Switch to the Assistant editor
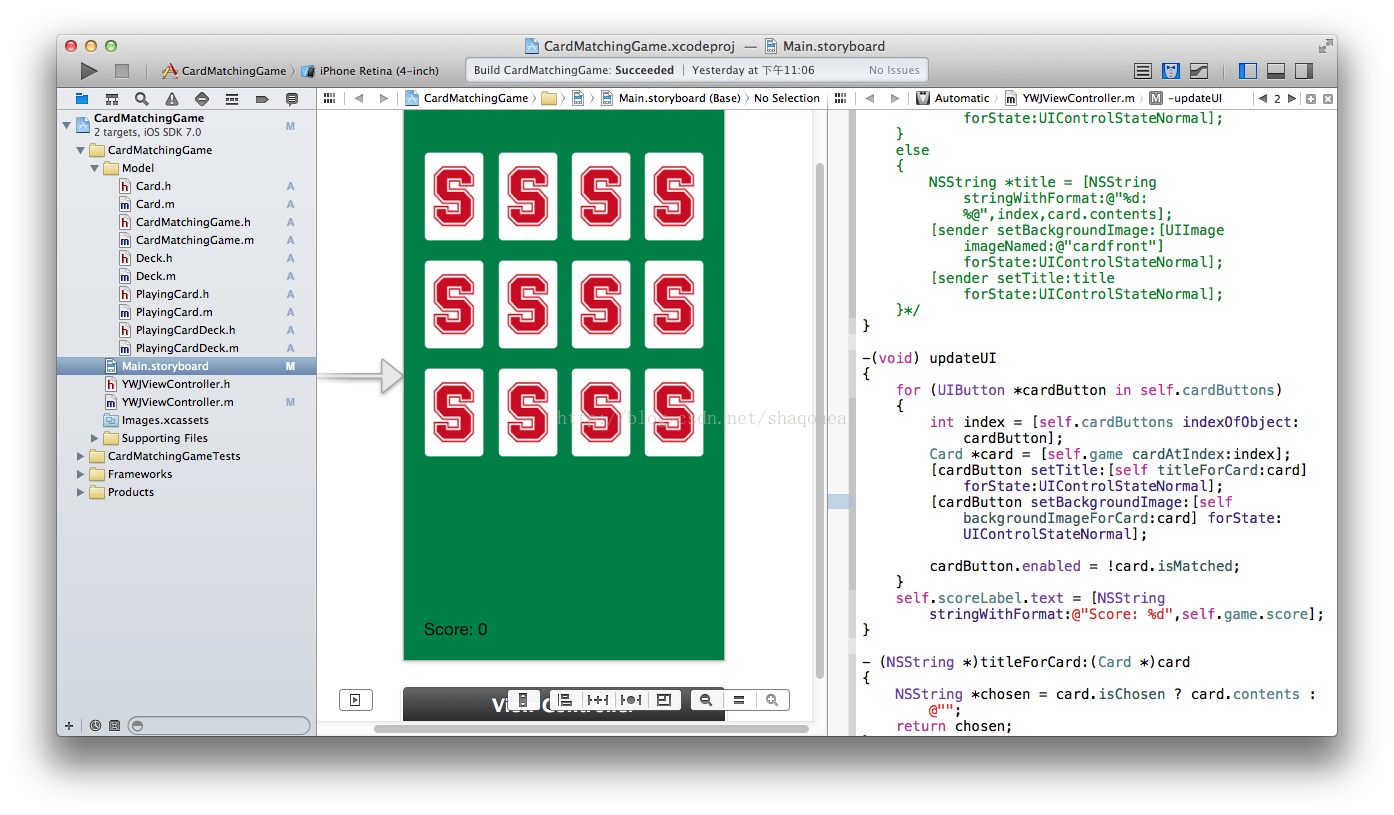 pos(1171,71)
